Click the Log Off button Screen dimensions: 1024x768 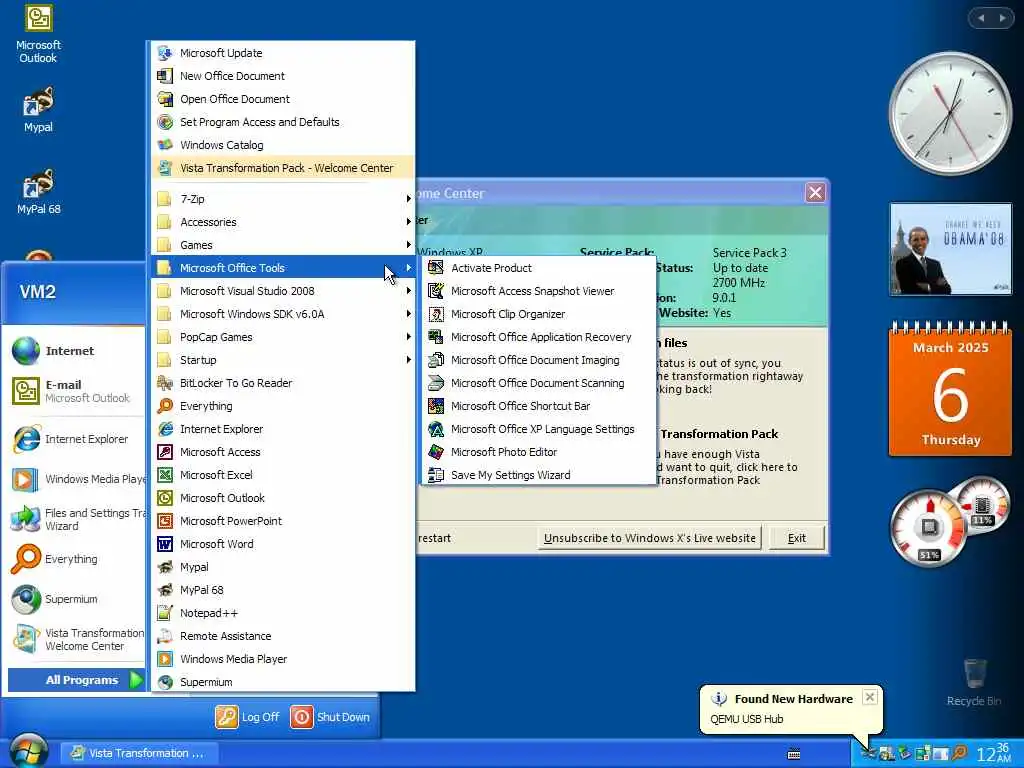point(248,717)
